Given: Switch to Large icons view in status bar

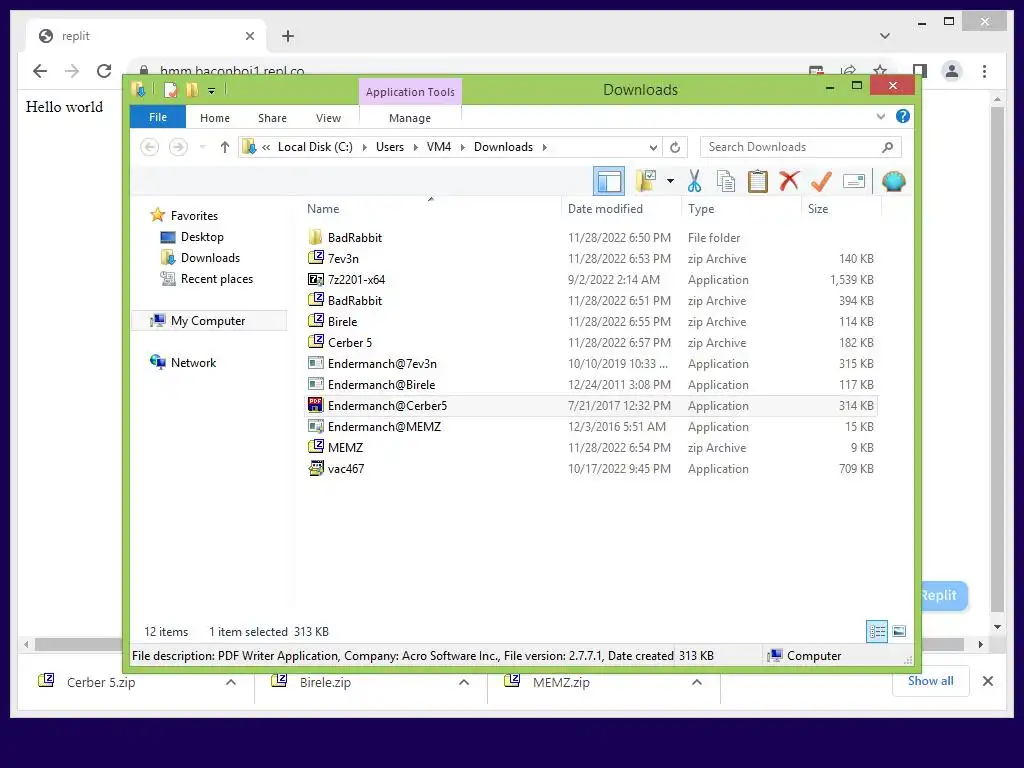Looking at the screenshot, I should [x=899, y=631].
